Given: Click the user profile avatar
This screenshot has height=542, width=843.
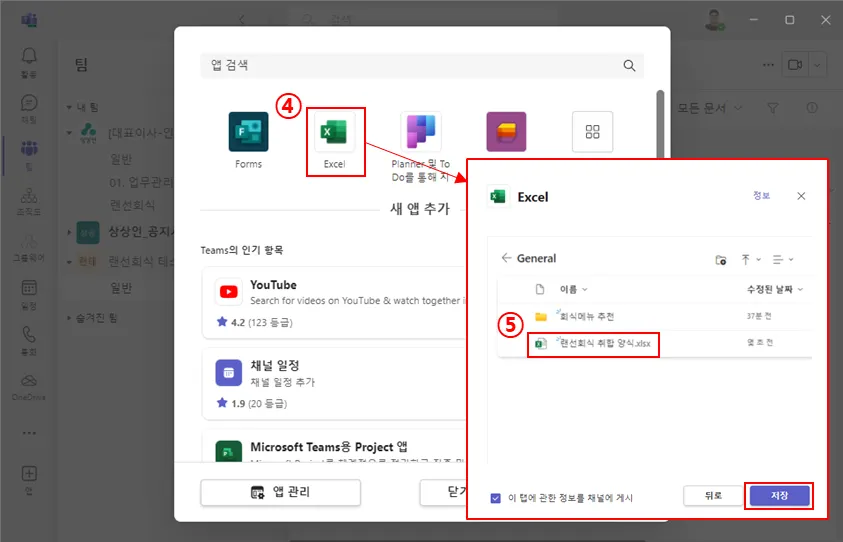Looking at the screenshot, I should click(x=716, y=20).
